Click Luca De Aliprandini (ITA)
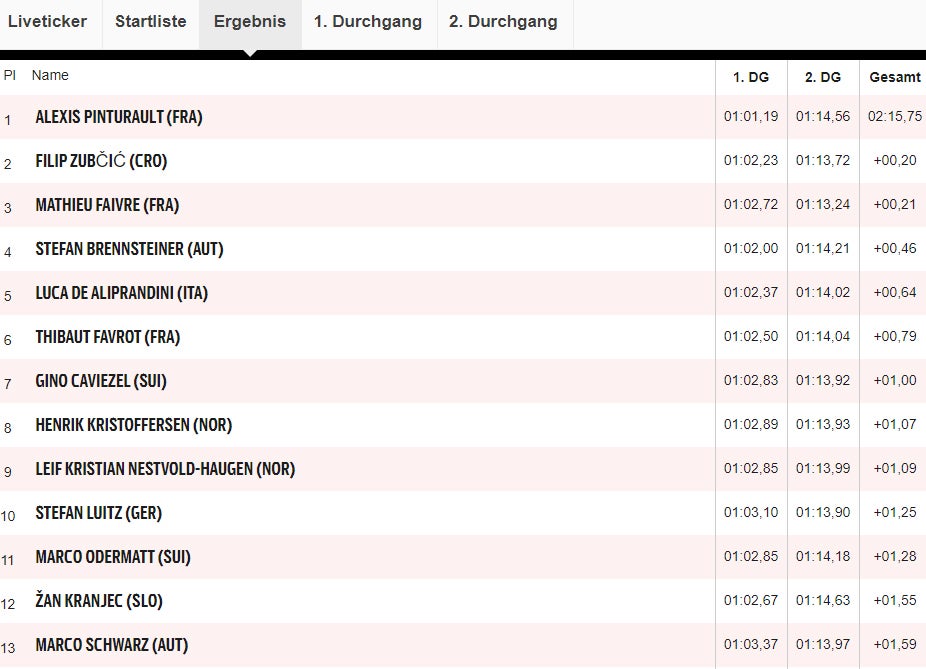This screenshot has width=926, height=669. (121, 293)
